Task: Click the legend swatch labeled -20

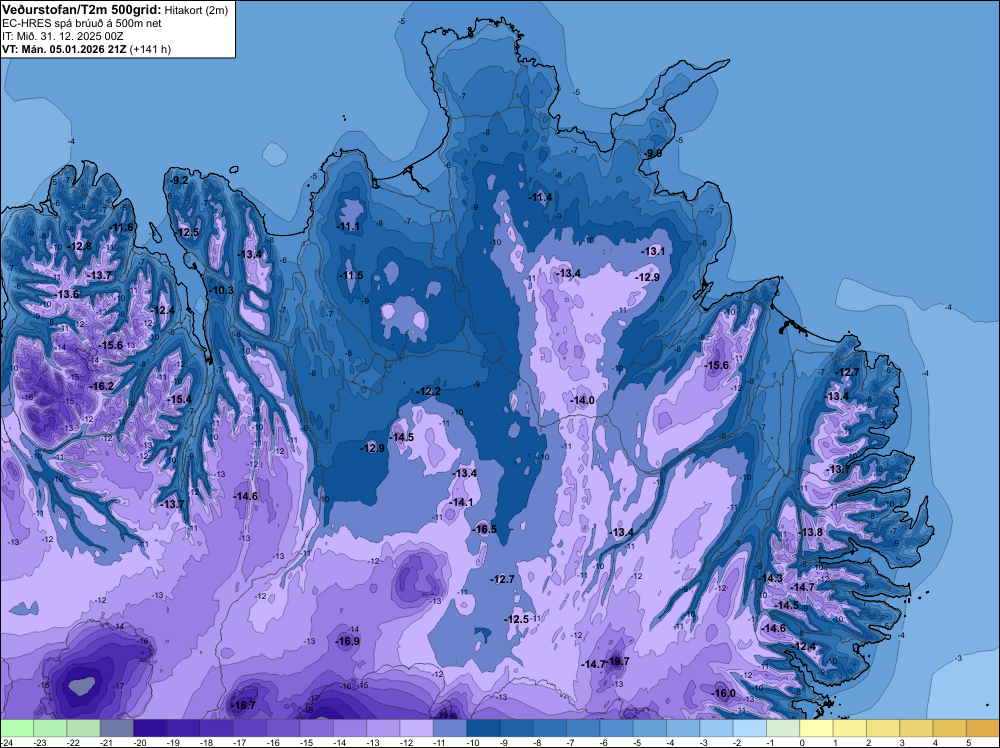Action: pos(151,728)
